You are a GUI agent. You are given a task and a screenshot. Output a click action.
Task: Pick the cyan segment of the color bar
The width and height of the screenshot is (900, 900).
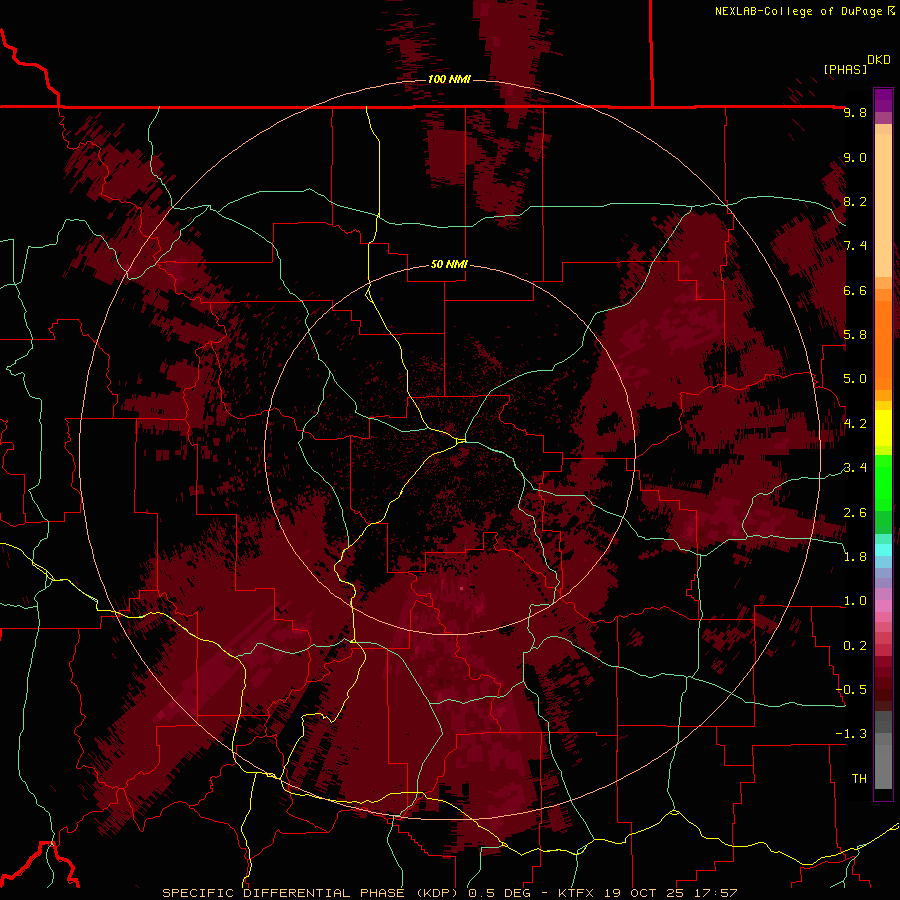883,550
